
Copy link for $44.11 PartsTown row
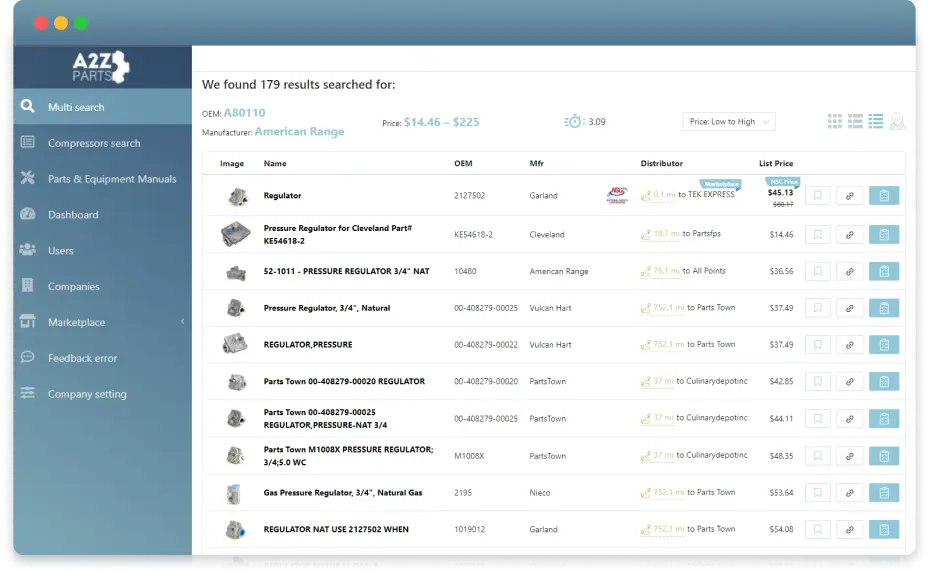pyautogui.click(x=850, y=419)
